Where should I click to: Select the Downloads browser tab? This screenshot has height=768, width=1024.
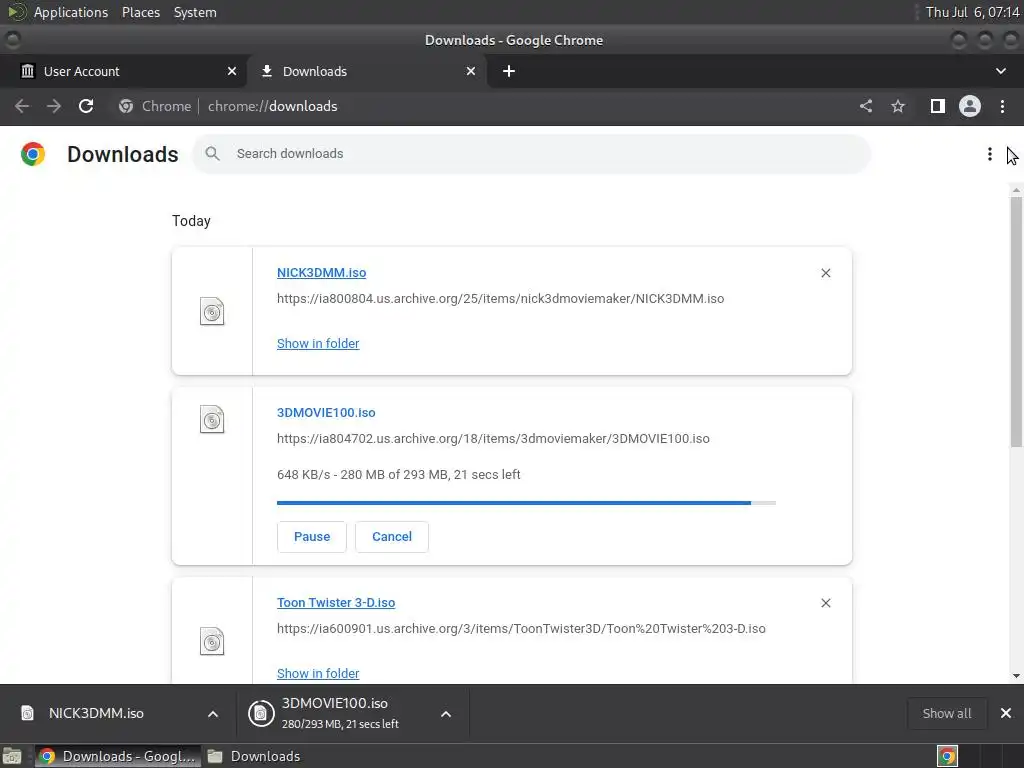pyautogui.click(x=367, y=71)
